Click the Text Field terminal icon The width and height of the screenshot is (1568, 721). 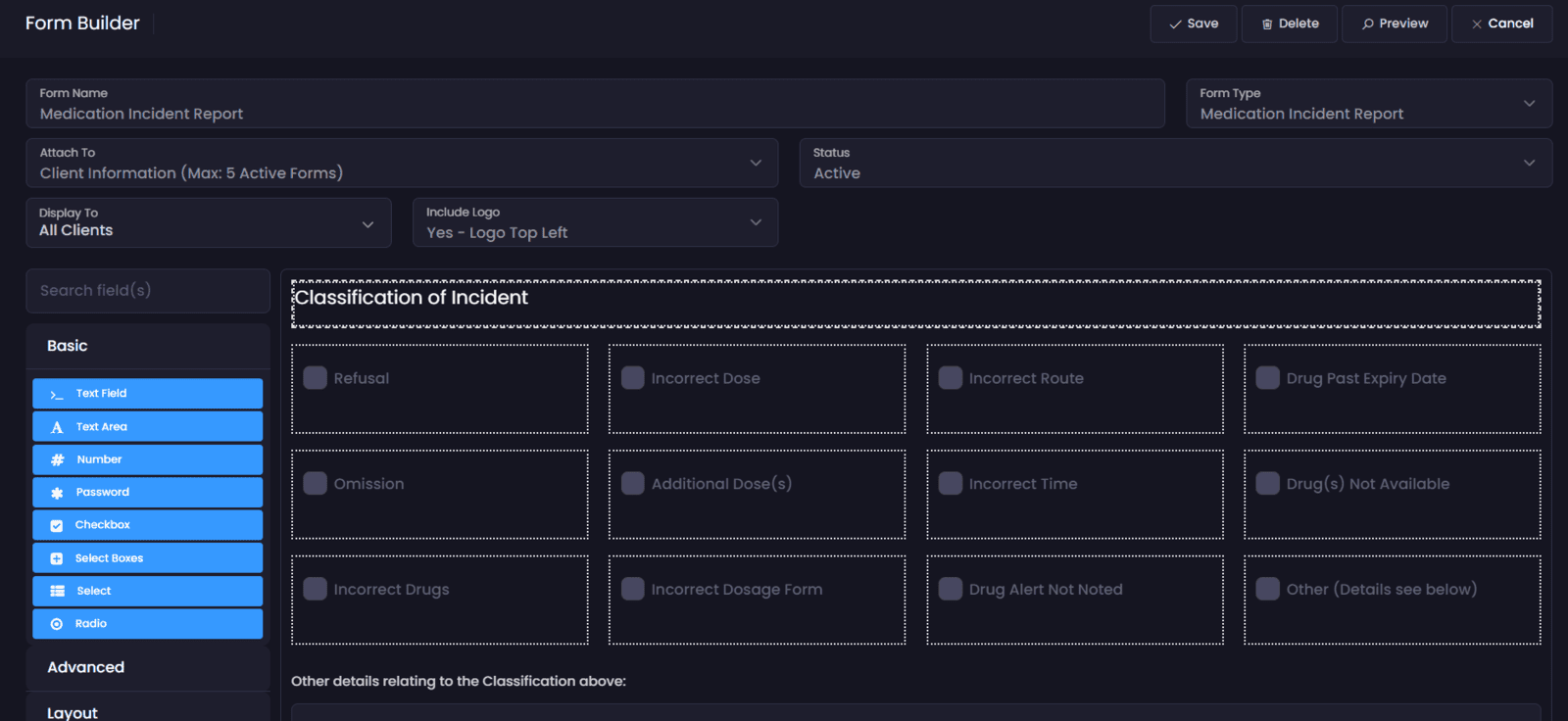coord(57,394)
